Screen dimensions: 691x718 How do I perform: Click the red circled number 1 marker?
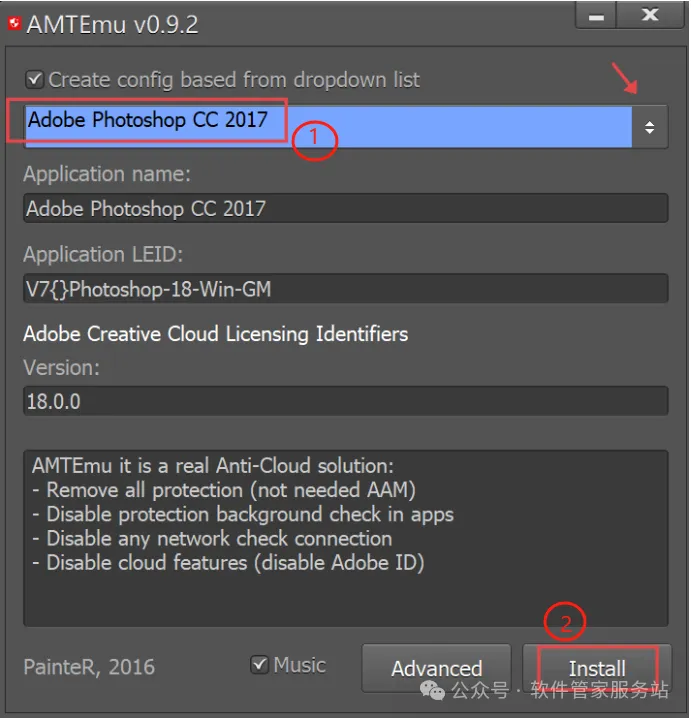pyautogui.click(x=315, y=141)
